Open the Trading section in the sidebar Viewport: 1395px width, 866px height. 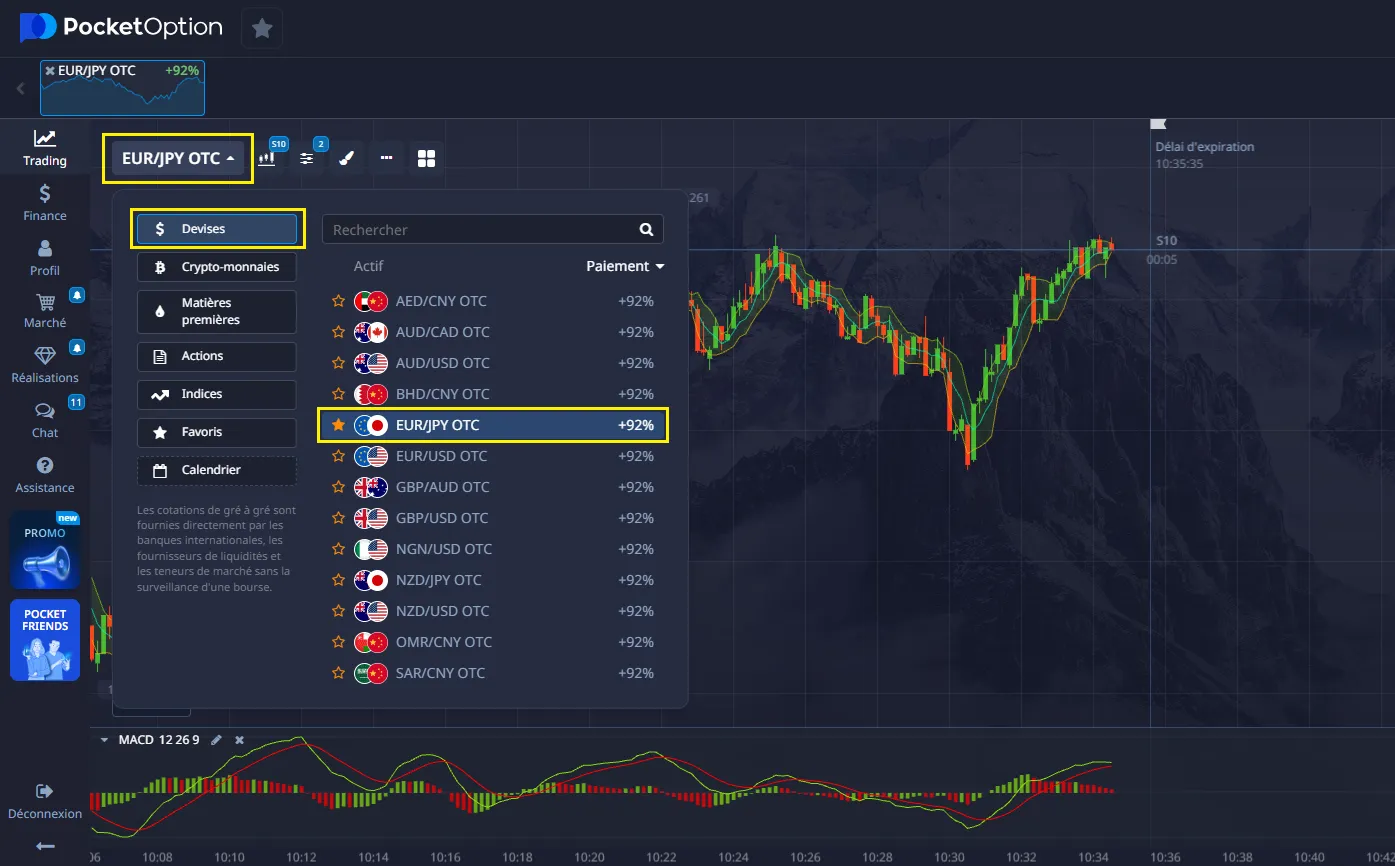pos(45,148)
